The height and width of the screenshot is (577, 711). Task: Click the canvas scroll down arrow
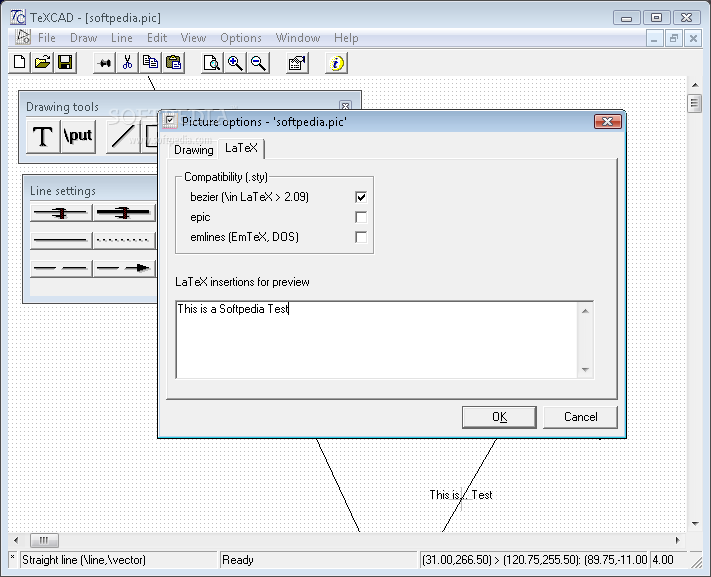(x=695, y=523)
